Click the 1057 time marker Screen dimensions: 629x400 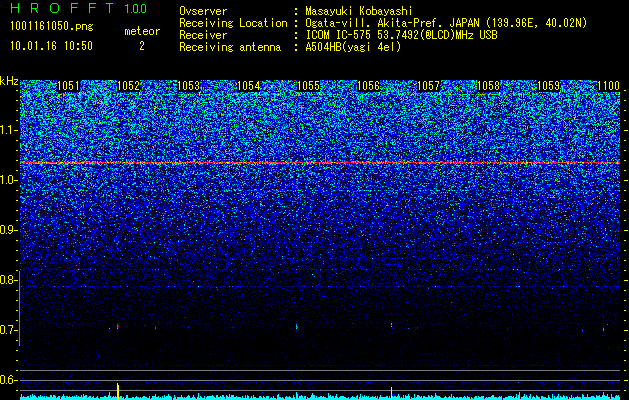[428, 86]
